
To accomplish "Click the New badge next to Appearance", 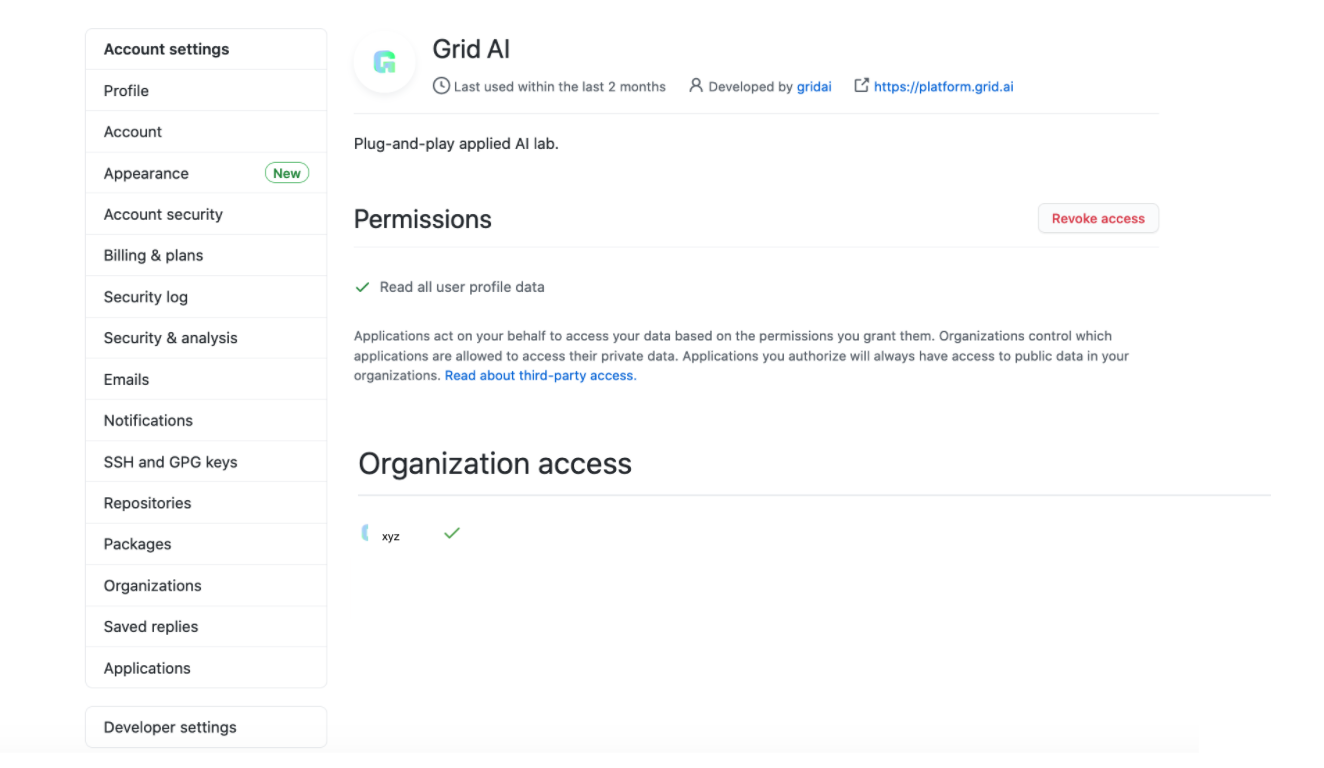I will coord(287,173).
